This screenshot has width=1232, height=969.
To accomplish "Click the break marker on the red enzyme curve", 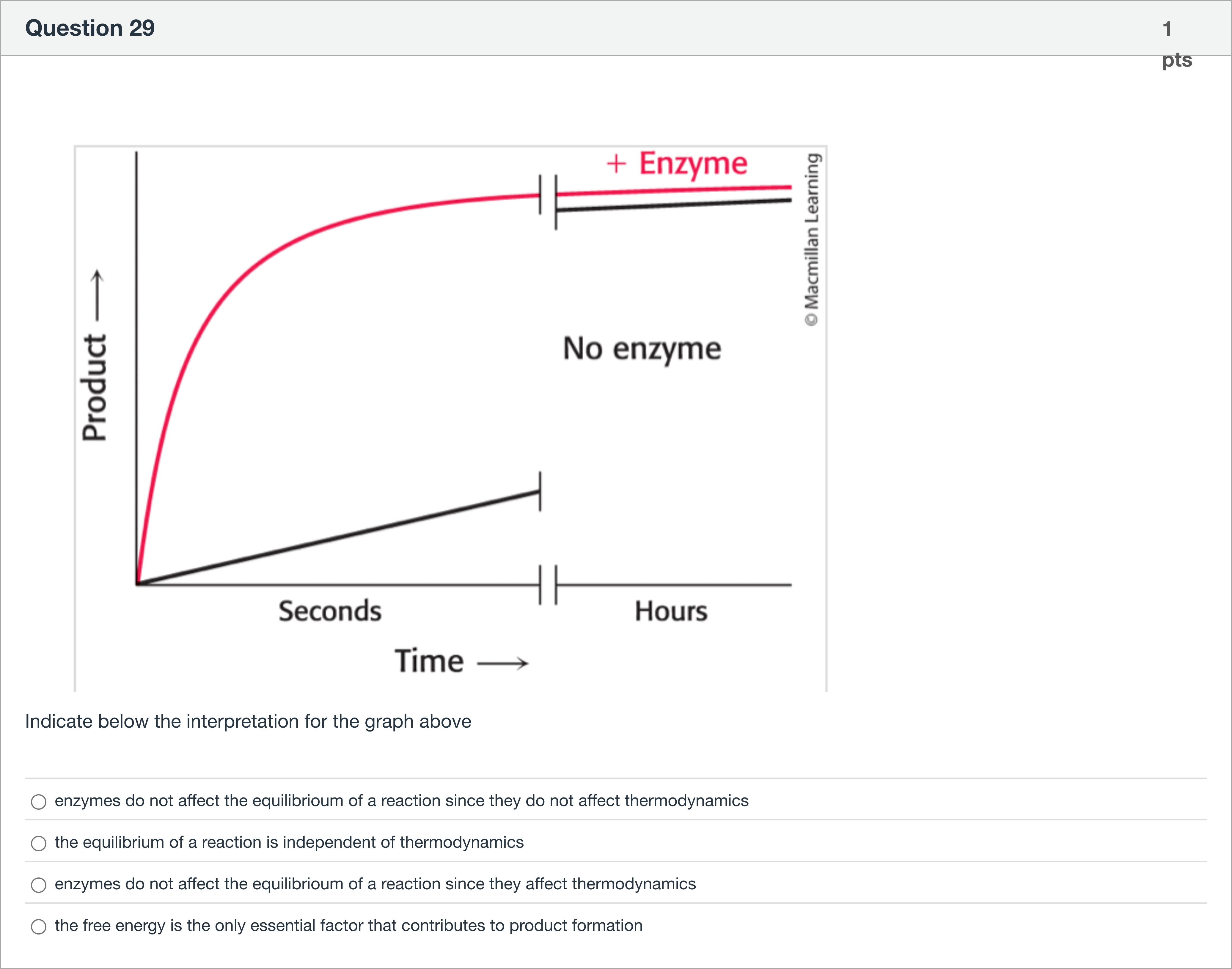I will point(548,195).
